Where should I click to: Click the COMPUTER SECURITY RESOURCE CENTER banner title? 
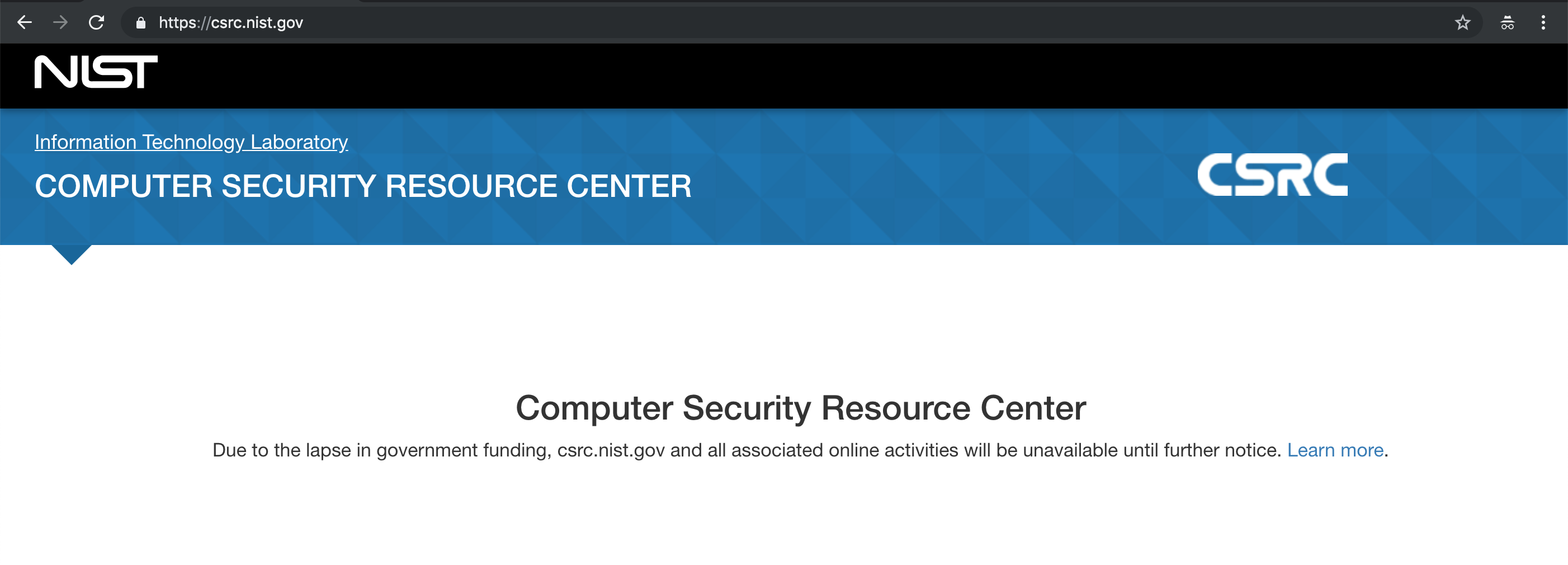tap(363, 186)
